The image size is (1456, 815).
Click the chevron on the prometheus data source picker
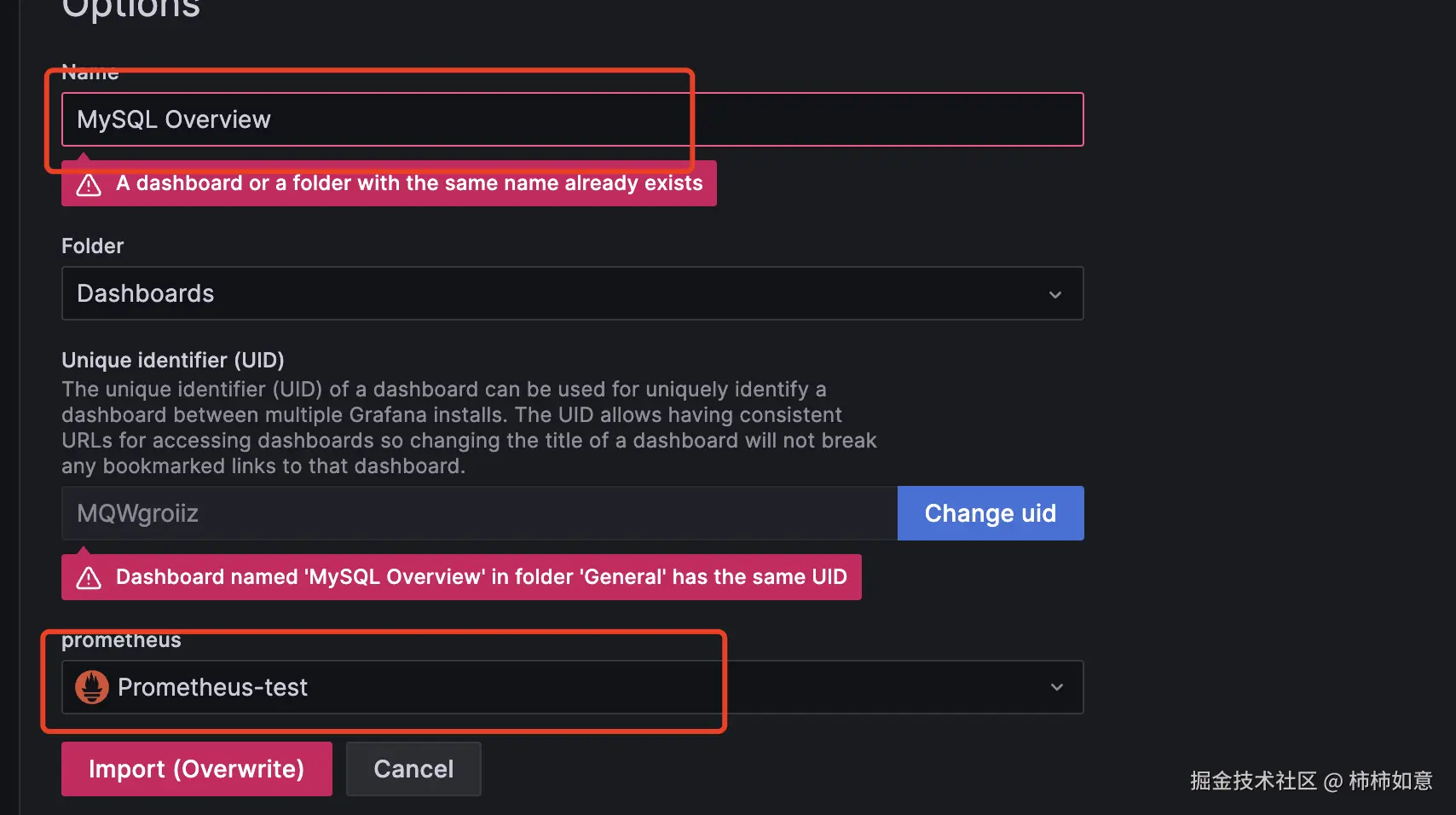[x=1057, y=686]
